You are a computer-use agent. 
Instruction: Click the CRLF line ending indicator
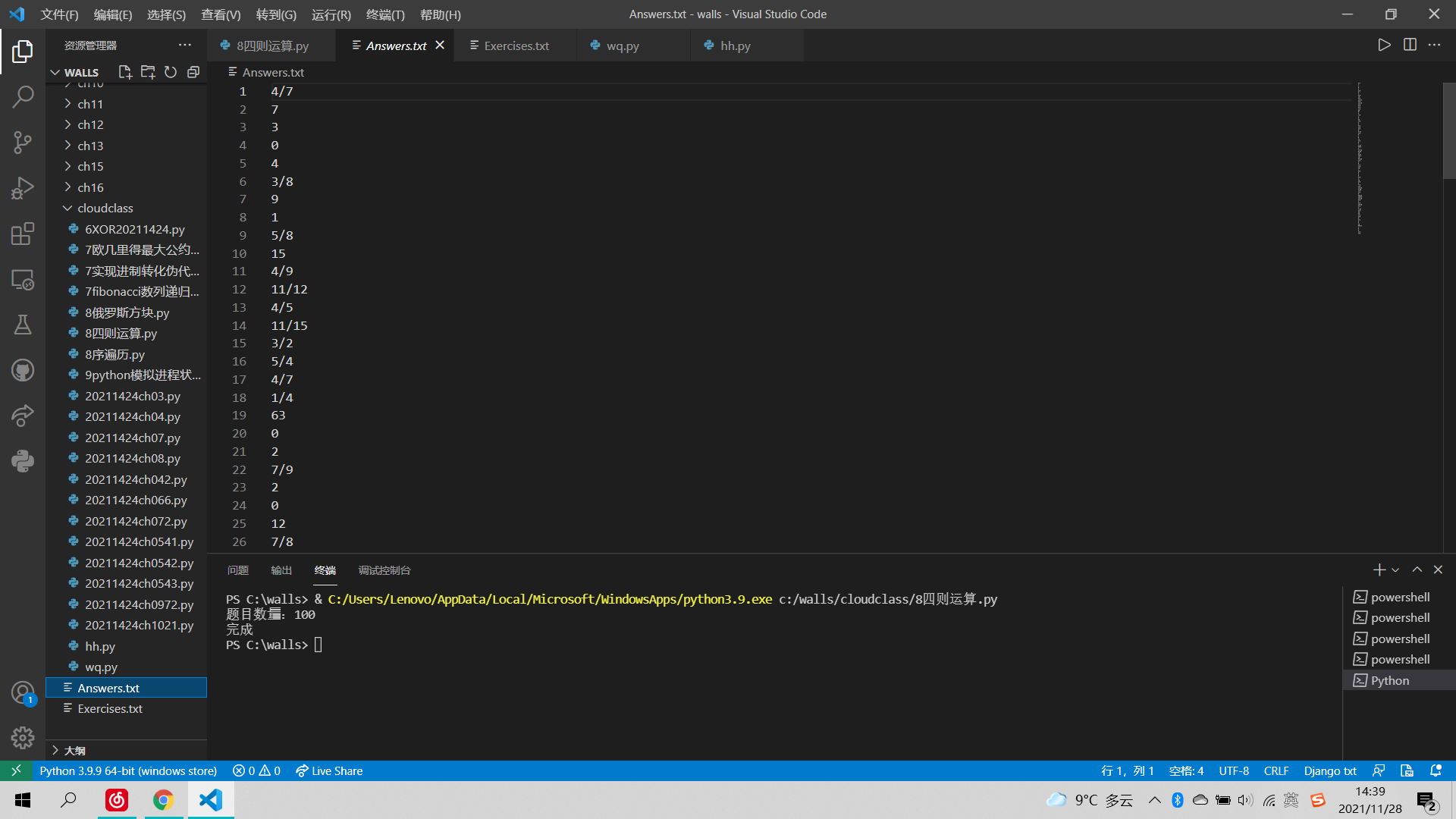1276,770
